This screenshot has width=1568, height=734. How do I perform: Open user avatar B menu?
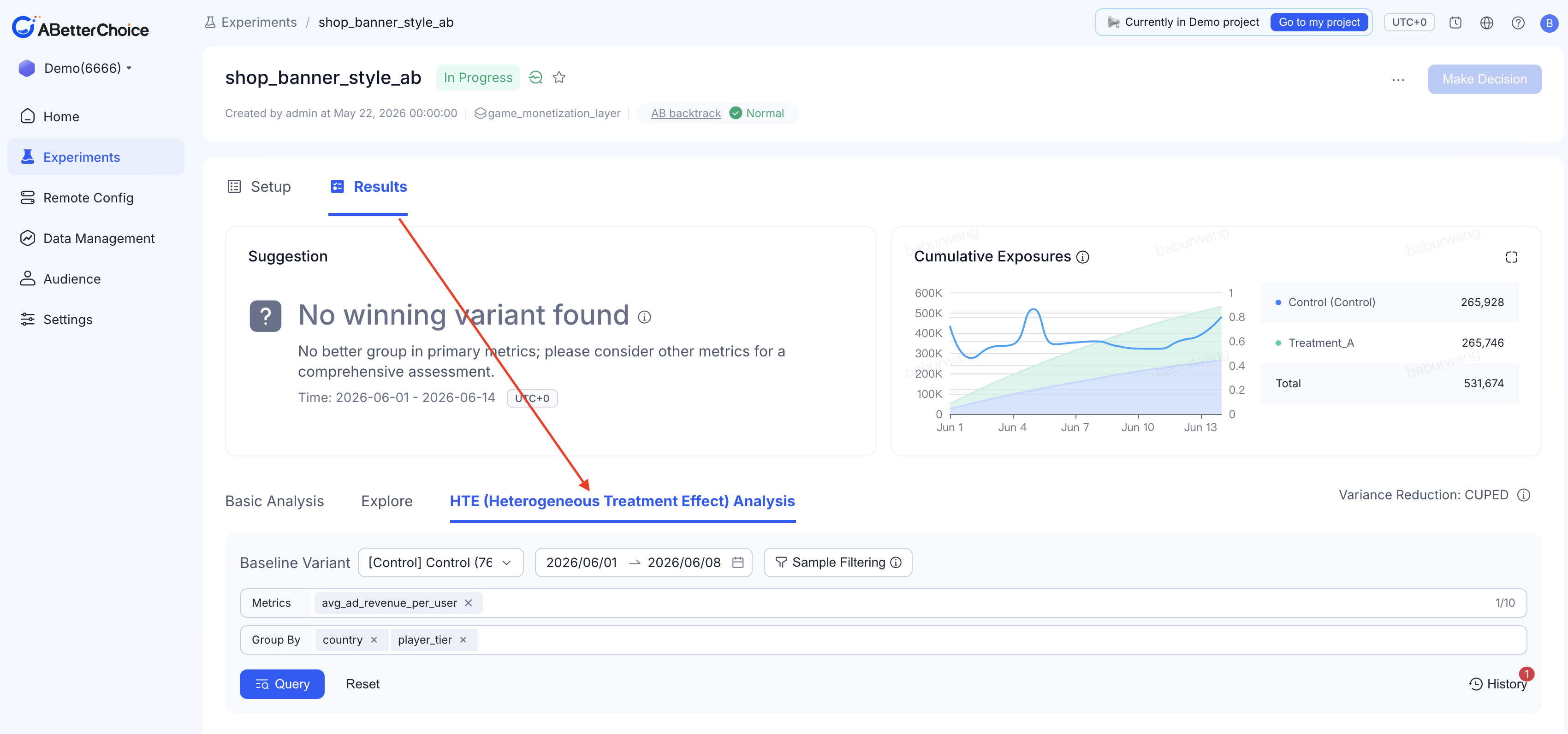point(1549,23)
